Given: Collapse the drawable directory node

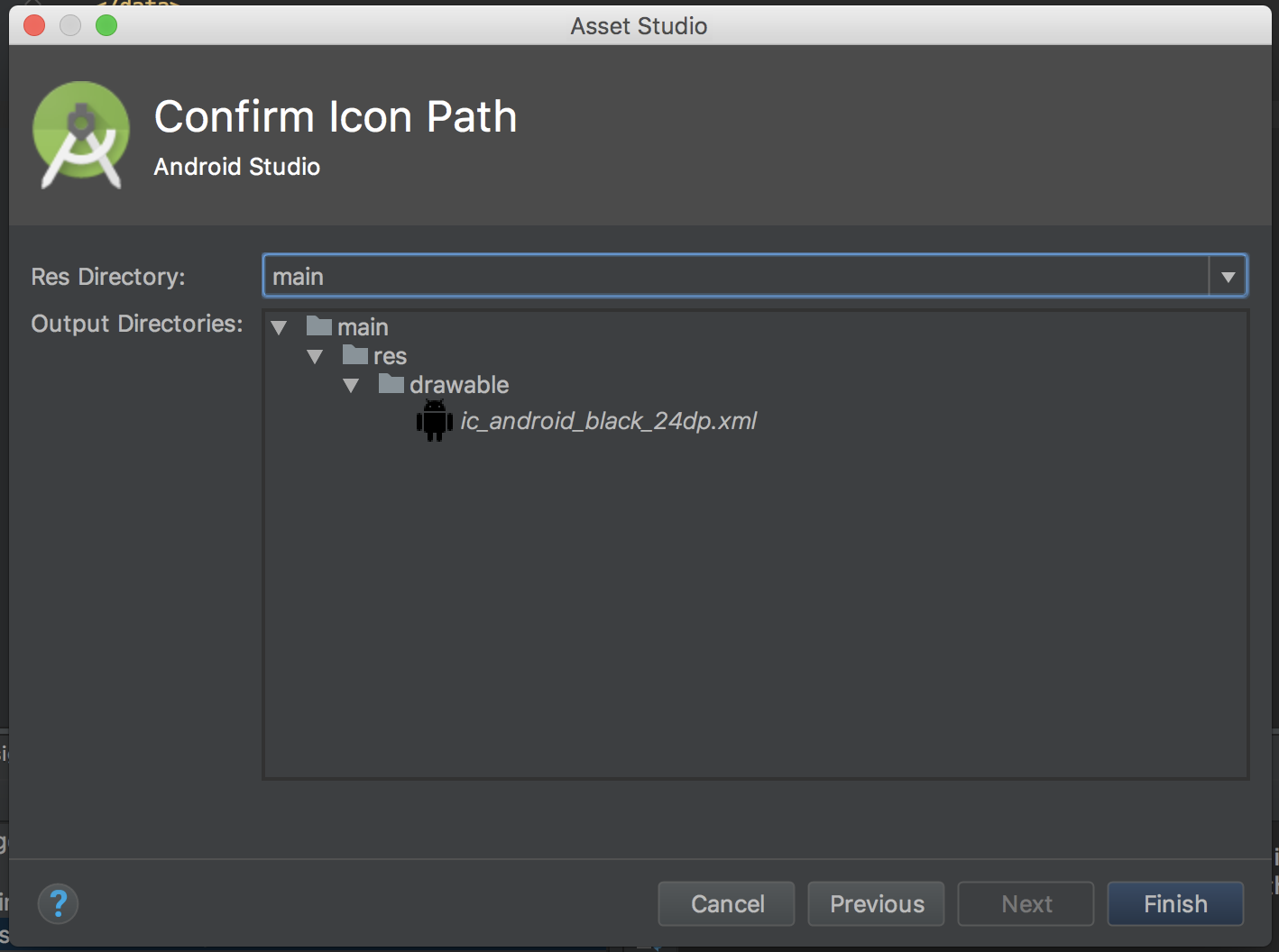Looking at the screenshot, I should coord(351,385).
